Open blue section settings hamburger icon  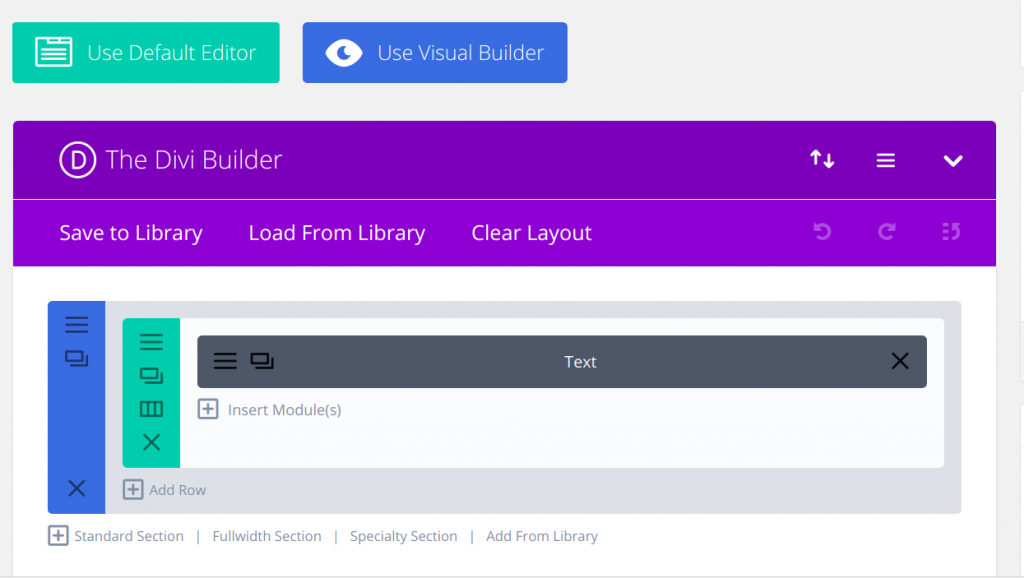[76, 325]
